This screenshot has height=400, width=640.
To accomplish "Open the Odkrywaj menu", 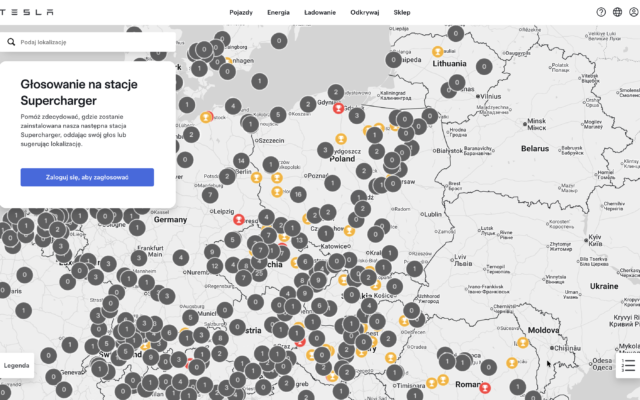I will pyautogui.click(x=364, y=12).
